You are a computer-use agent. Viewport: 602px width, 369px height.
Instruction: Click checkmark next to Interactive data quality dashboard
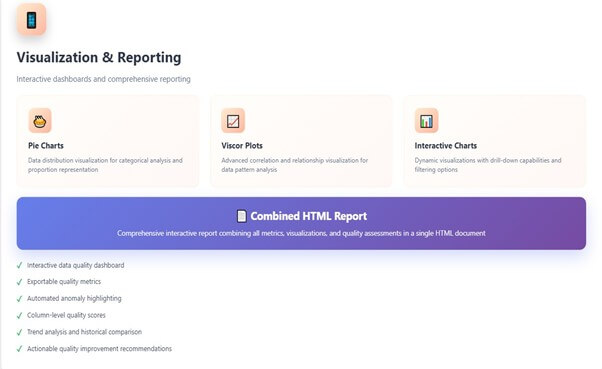pos(20,265)
